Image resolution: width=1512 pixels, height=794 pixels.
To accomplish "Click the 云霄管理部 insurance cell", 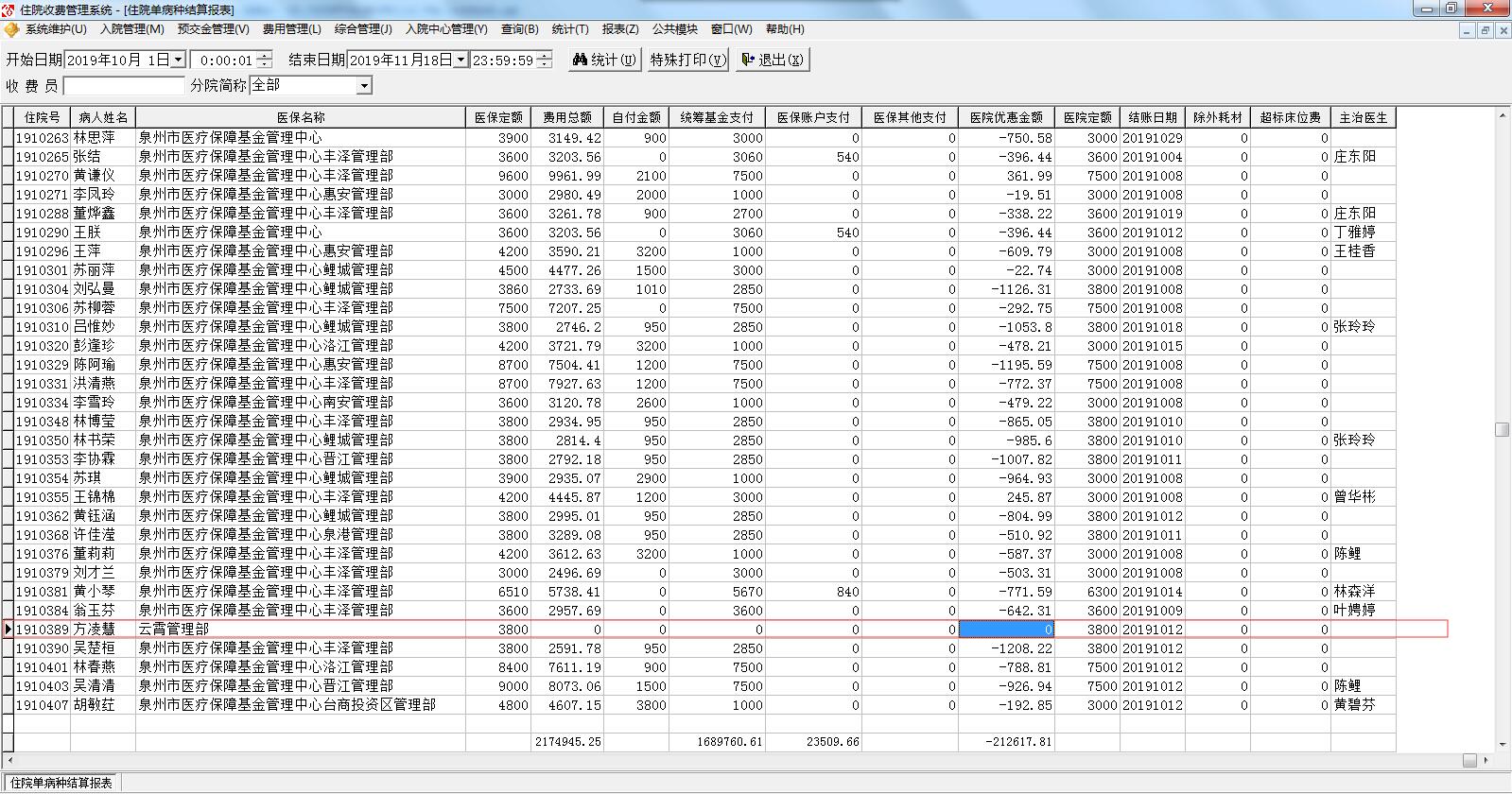I will pos(301,629).
